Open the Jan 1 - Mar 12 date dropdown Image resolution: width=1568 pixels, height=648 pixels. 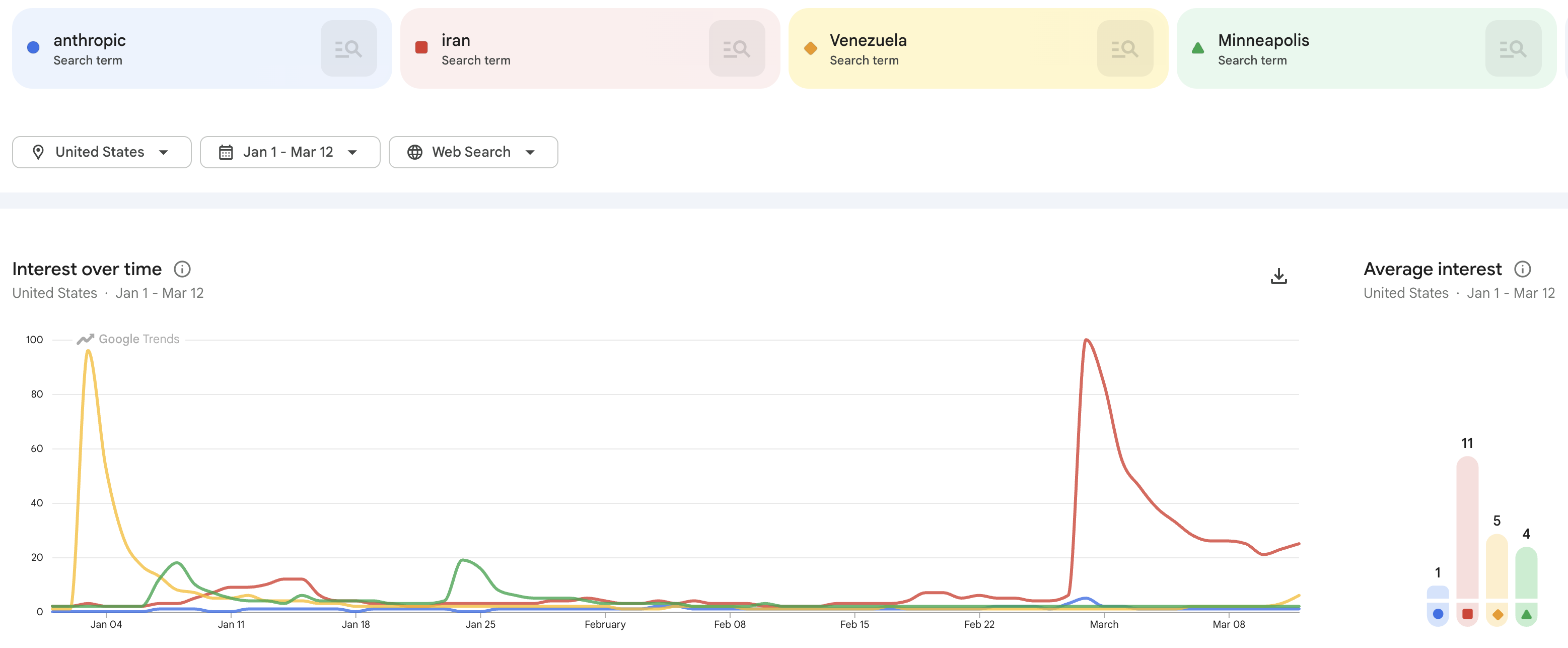[290, 152]
